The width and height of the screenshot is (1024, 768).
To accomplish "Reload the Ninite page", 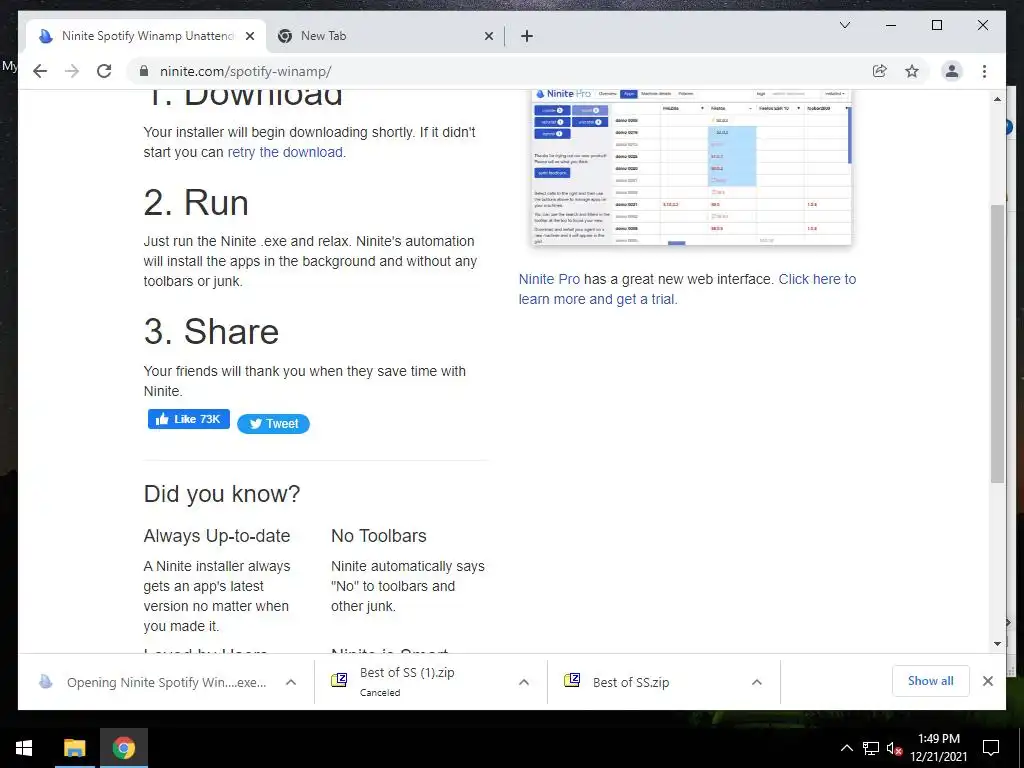I will pyautogui.click(x=104, y=71).
